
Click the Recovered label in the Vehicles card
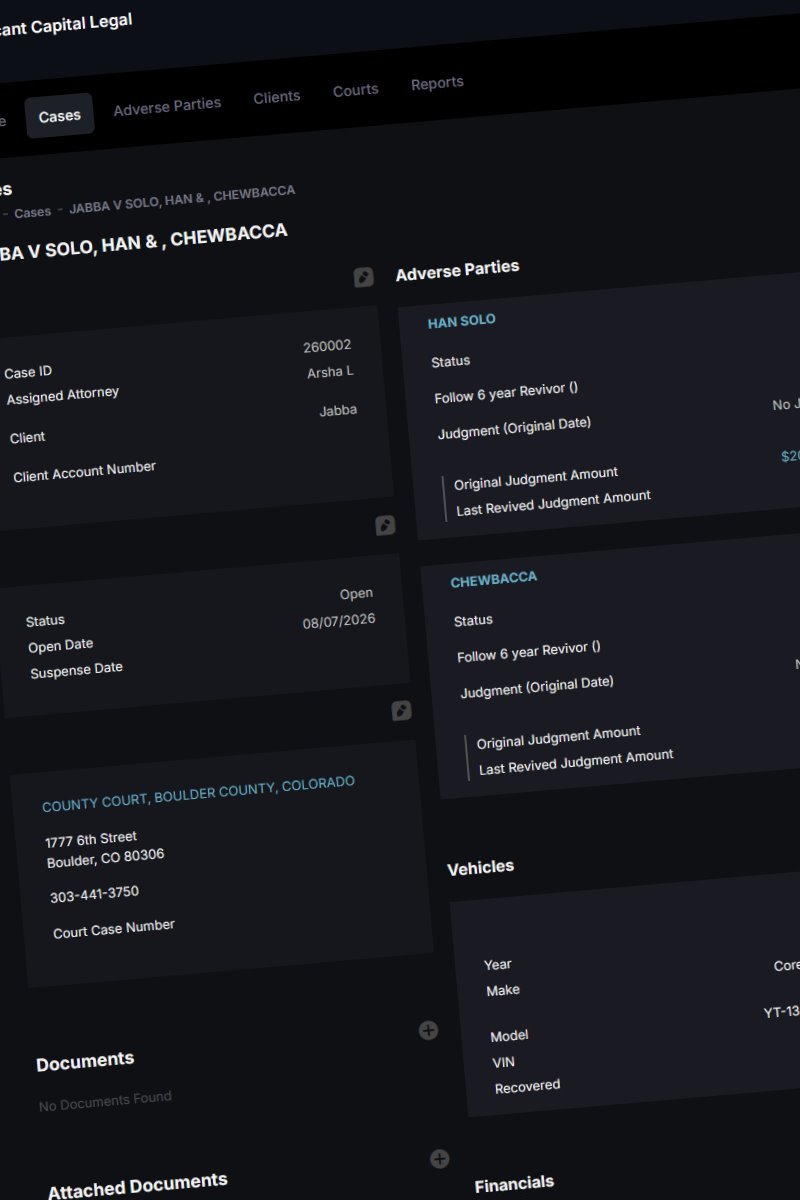click(x=527, y=1087)
